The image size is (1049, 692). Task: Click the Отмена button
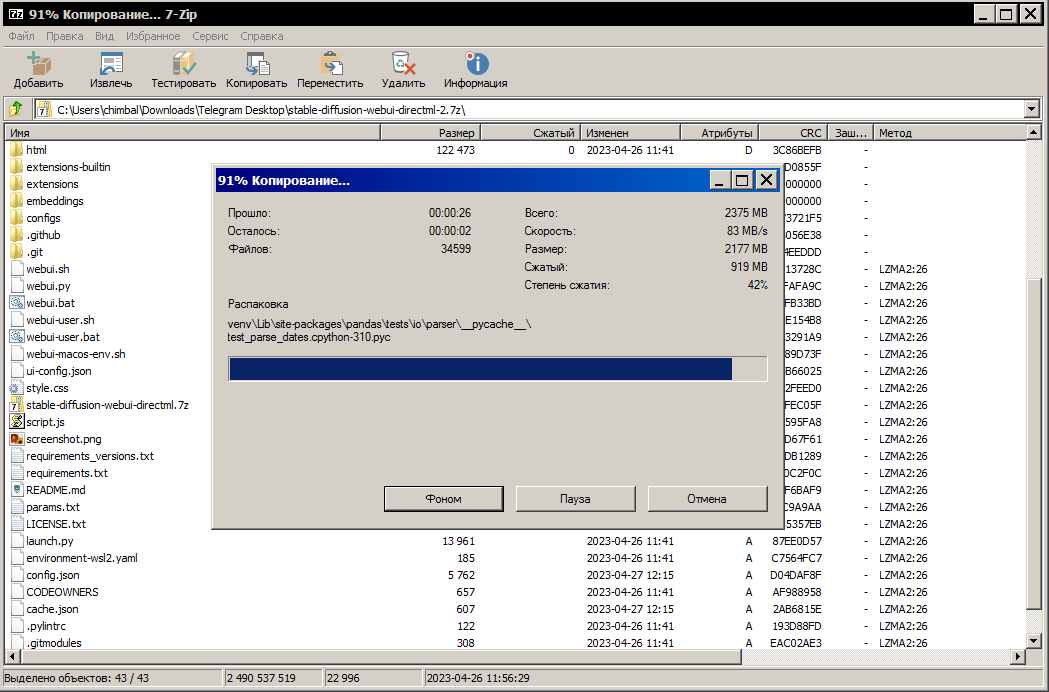point(707,499)
